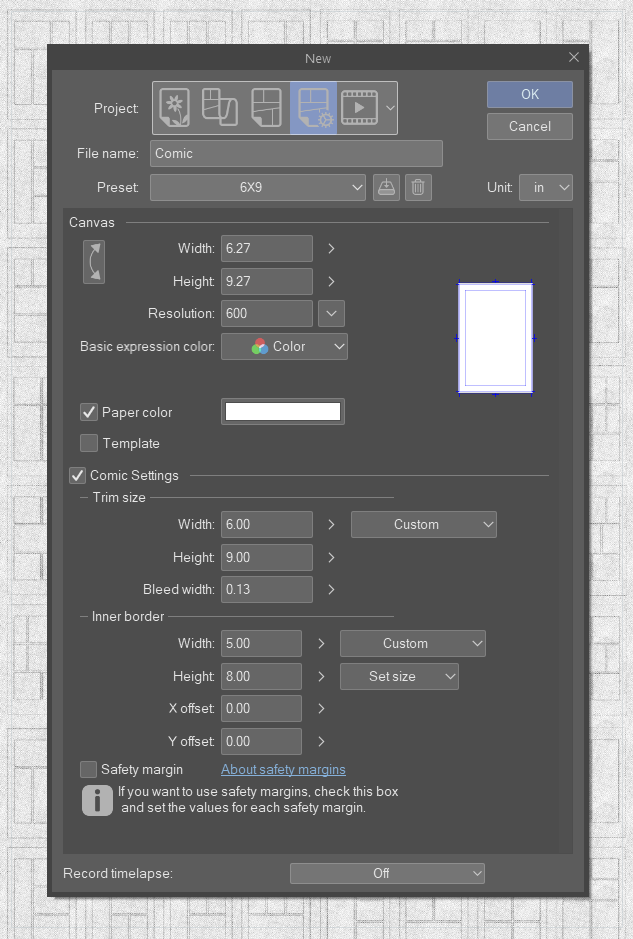Enable the Template checkbox
Screen dimensions: 633x939
click(89, 443)
